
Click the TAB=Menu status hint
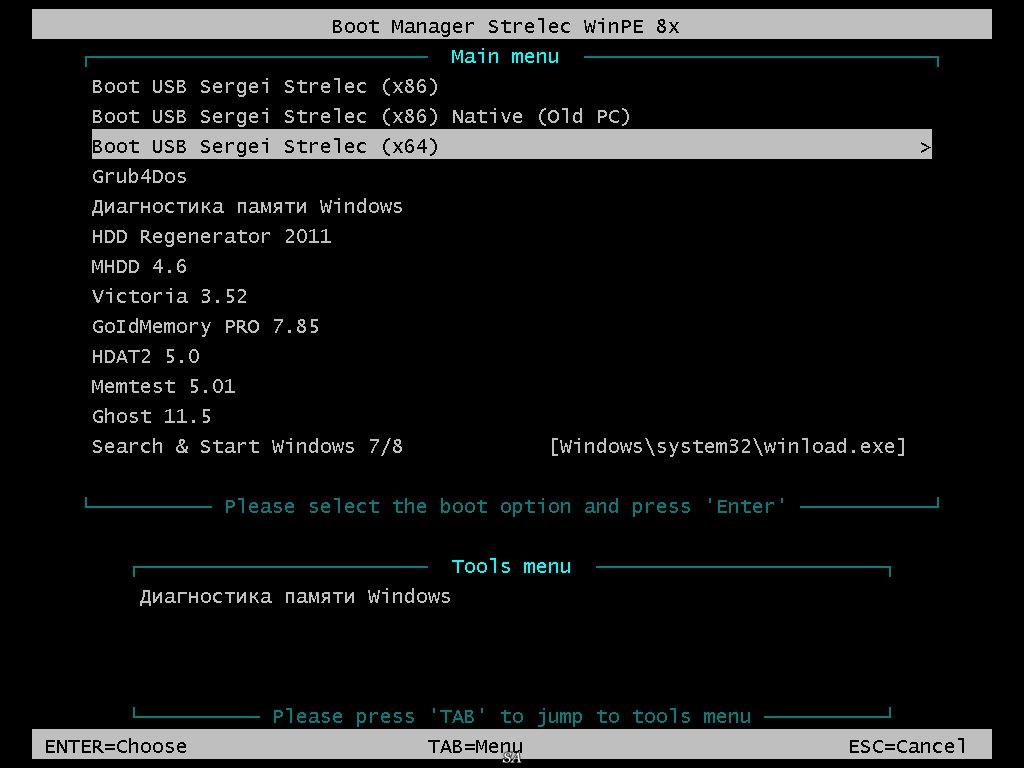pos(475,746)
